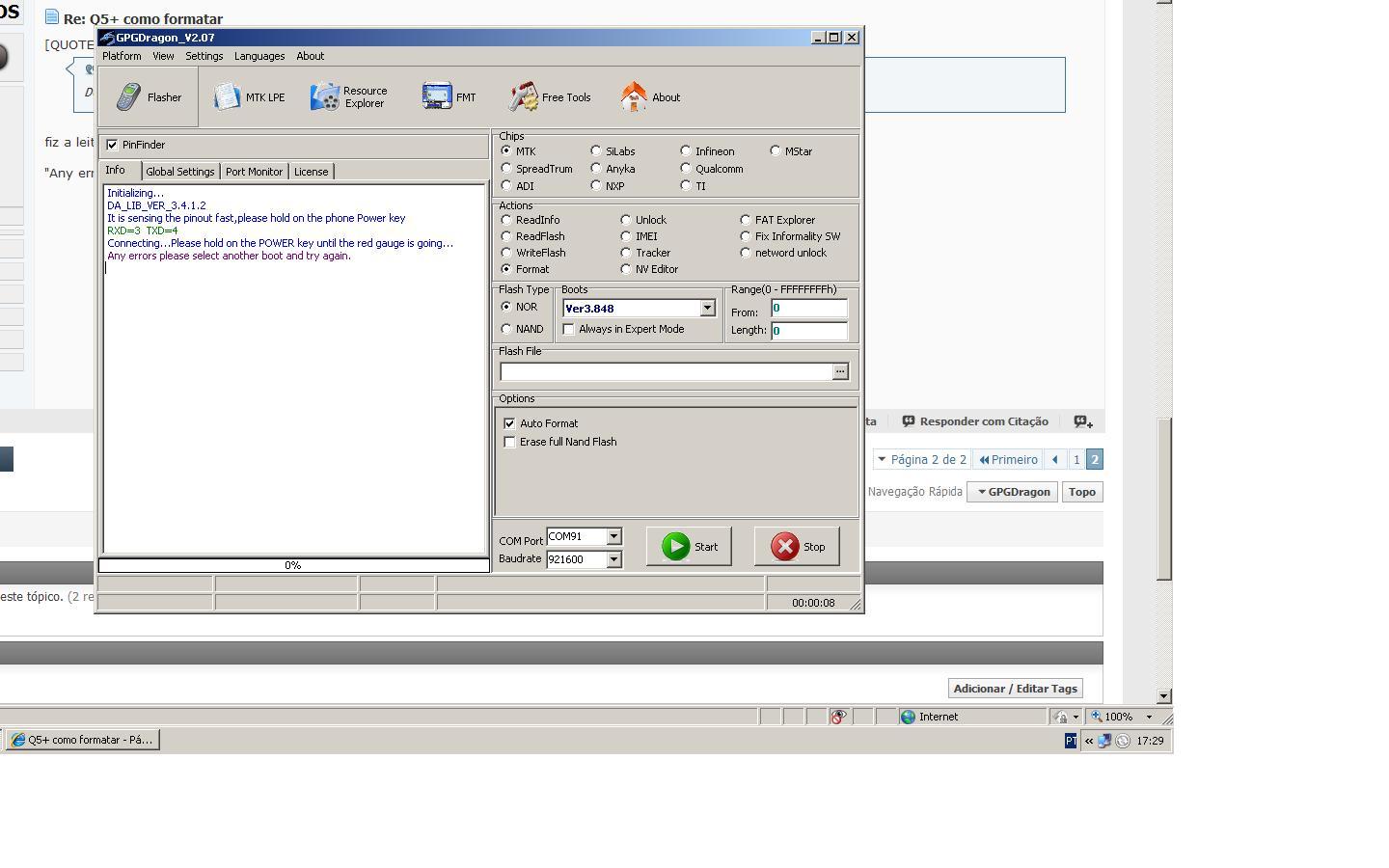Enable Erase full Nand Flash

click(x=509, y=442)
